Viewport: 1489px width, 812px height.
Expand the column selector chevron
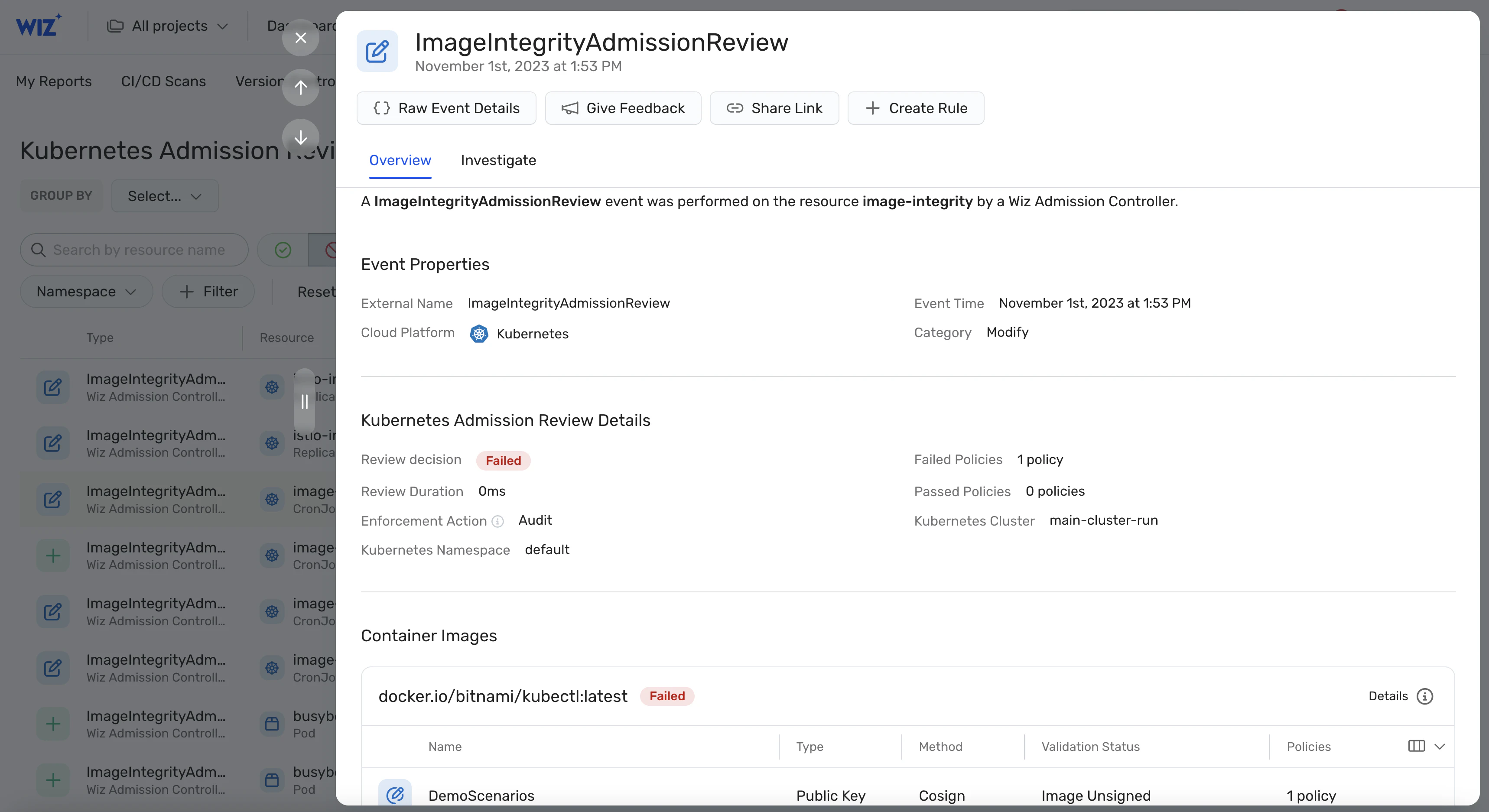coord(1440,746)
